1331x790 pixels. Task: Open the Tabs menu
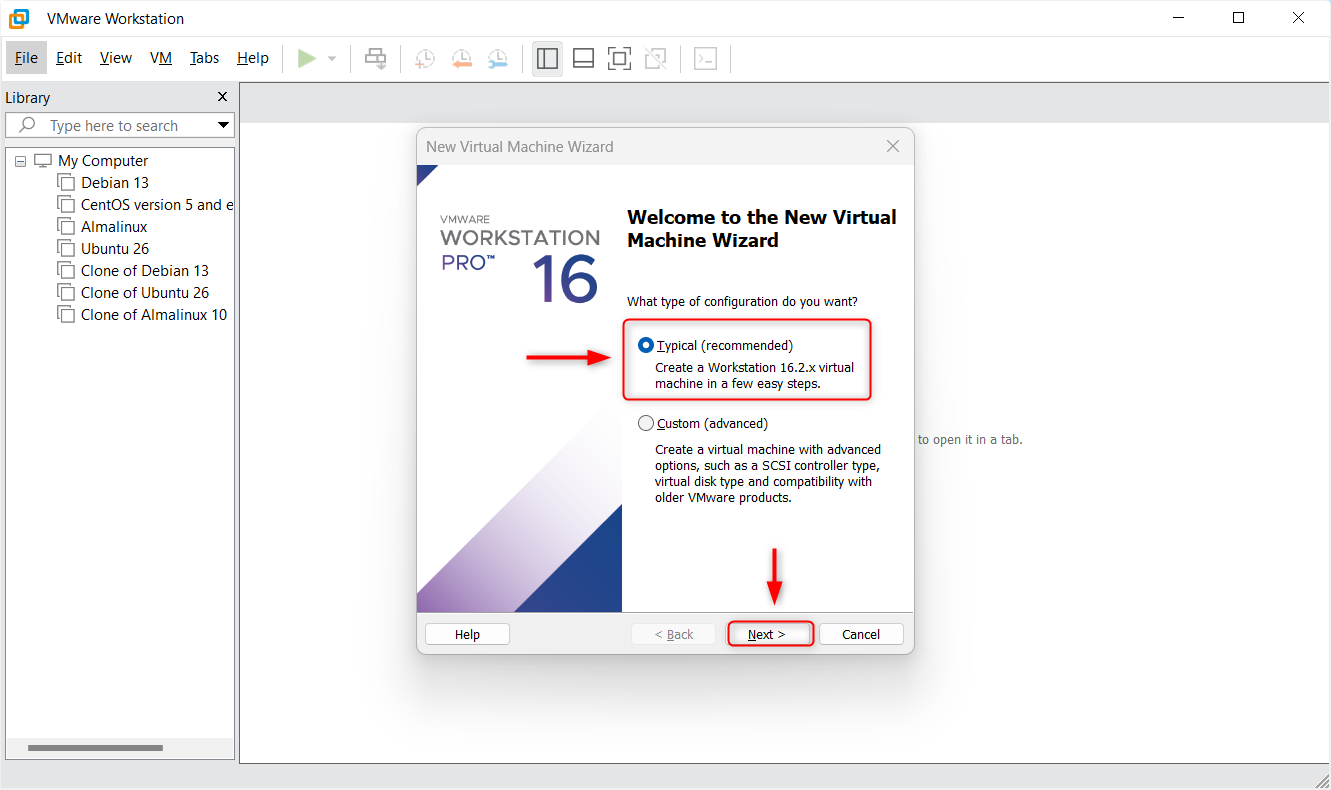(x=204, y=58)
